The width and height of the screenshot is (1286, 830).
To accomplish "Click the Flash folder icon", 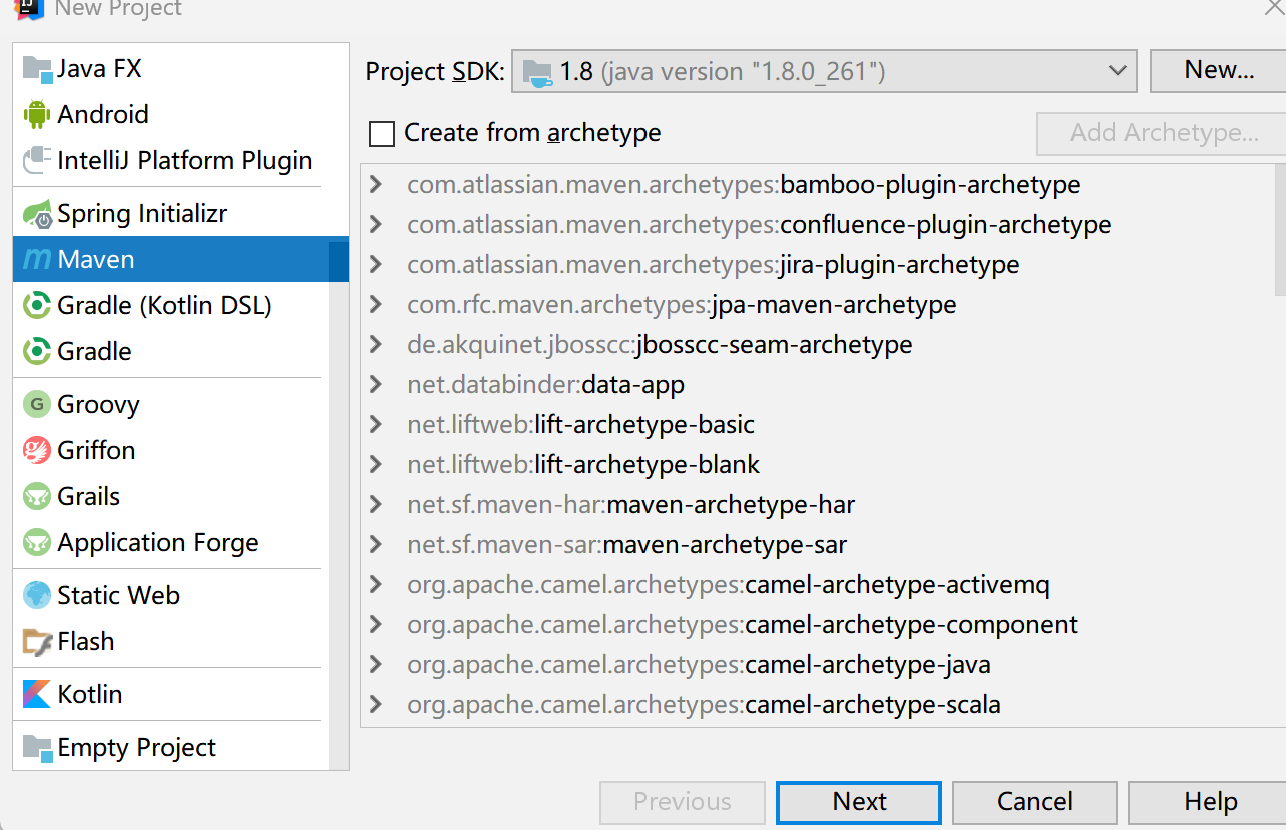I will [x=37, y=642].
